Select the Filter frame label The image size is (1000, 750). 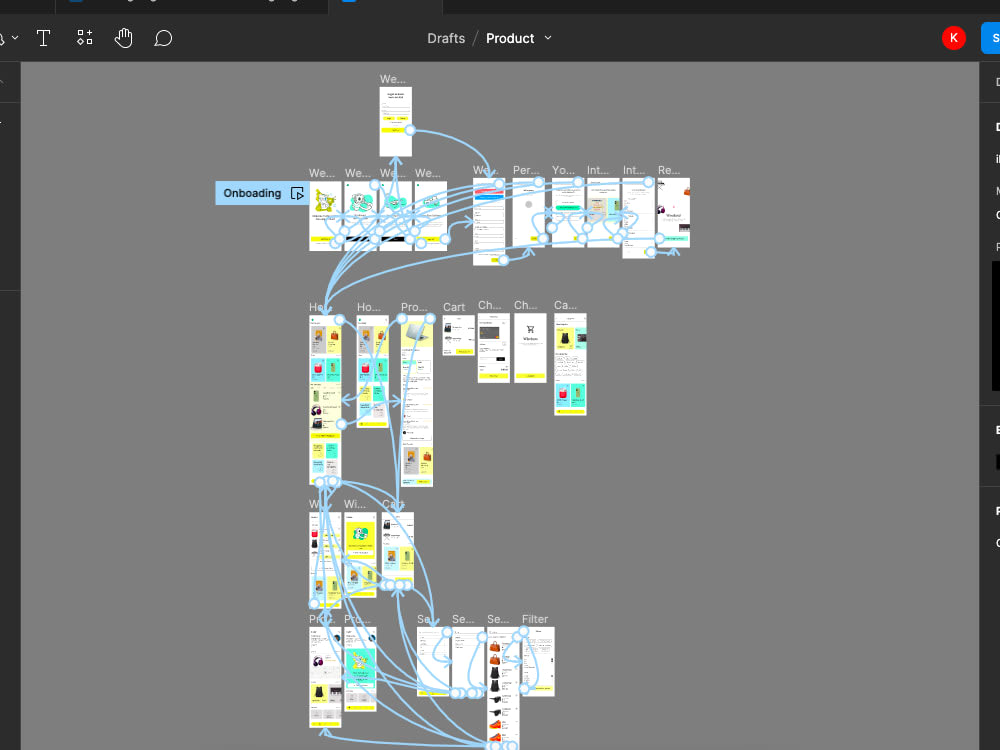tap(534, 619)
